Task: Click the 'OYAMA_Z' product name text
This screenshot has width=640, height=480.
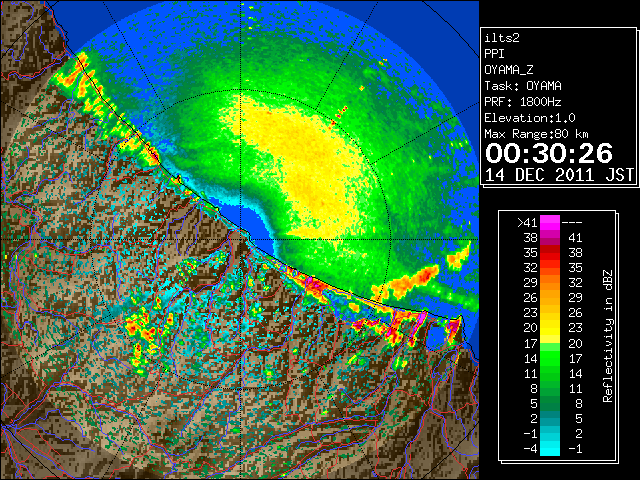Action: 509,70
